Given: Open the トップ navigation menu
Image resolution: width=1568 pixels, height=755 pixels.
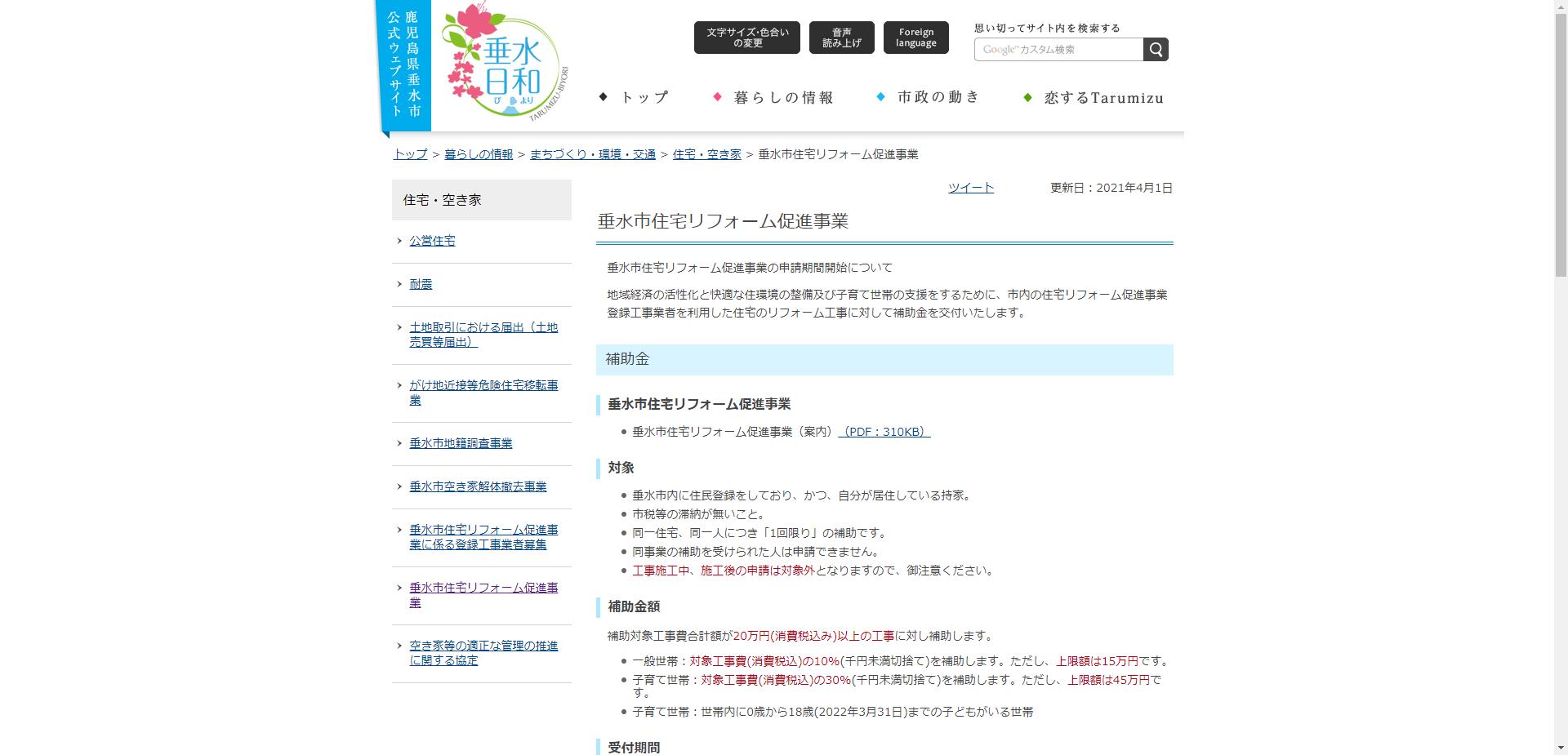Looking at the screenshot, I should [643, 96].
